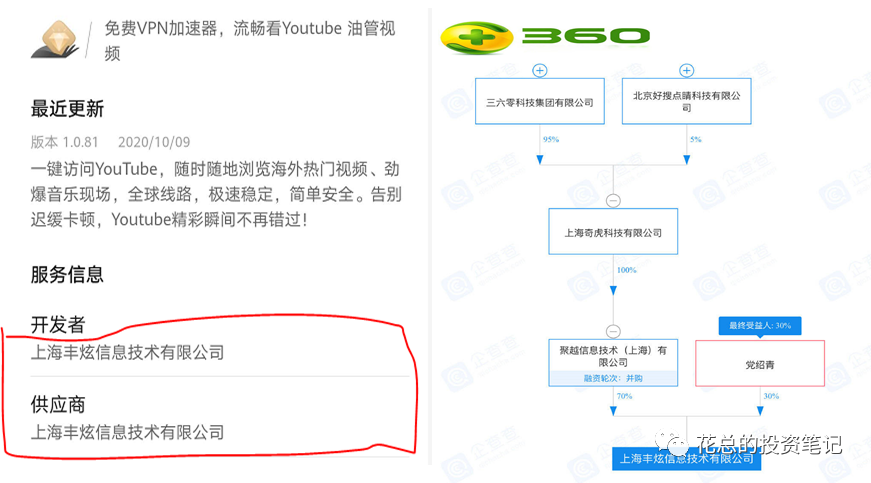Click supplier name under 供应商
This screenshot has width=871, height=483.
pos(127,432)
